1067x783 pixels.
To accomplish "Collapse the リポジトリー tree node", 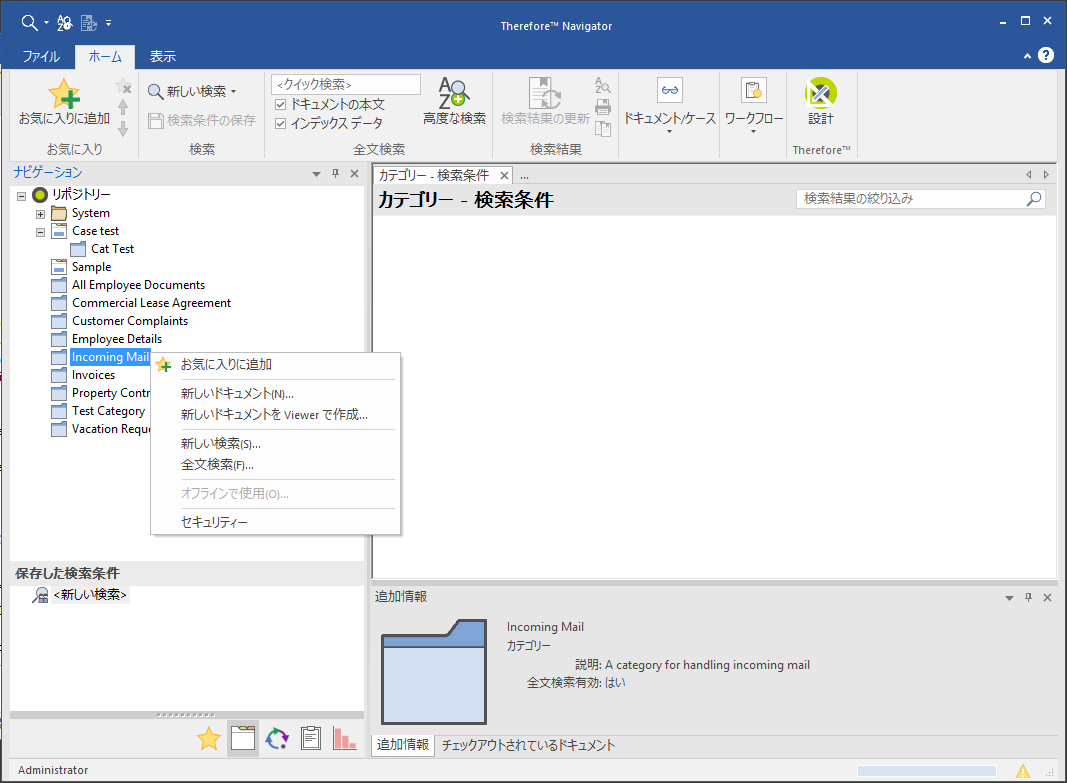I will point(22,196).
